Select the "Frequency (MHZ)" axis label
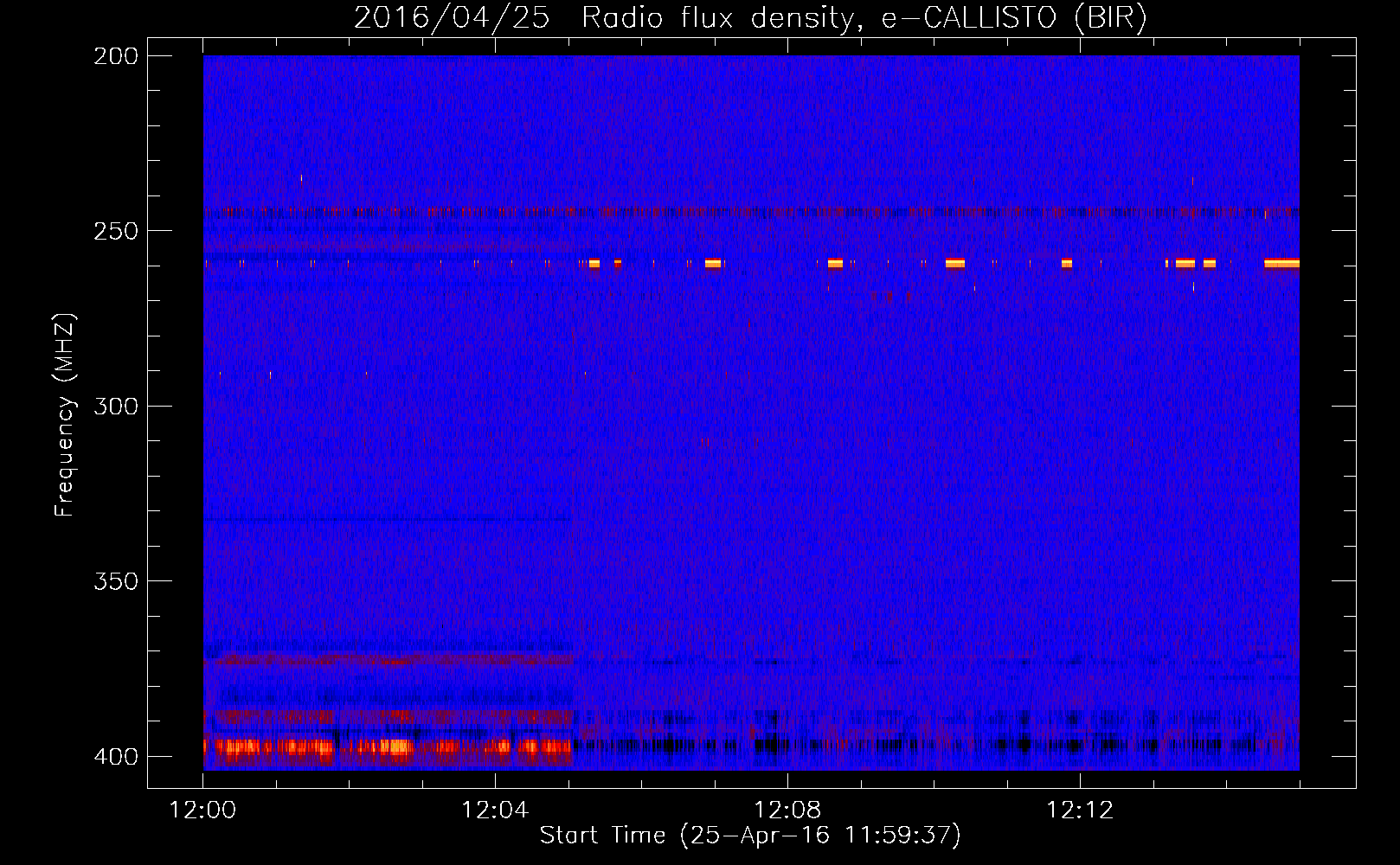The width and height of the screenshot is (1400, 865). (x=65, y=414)
